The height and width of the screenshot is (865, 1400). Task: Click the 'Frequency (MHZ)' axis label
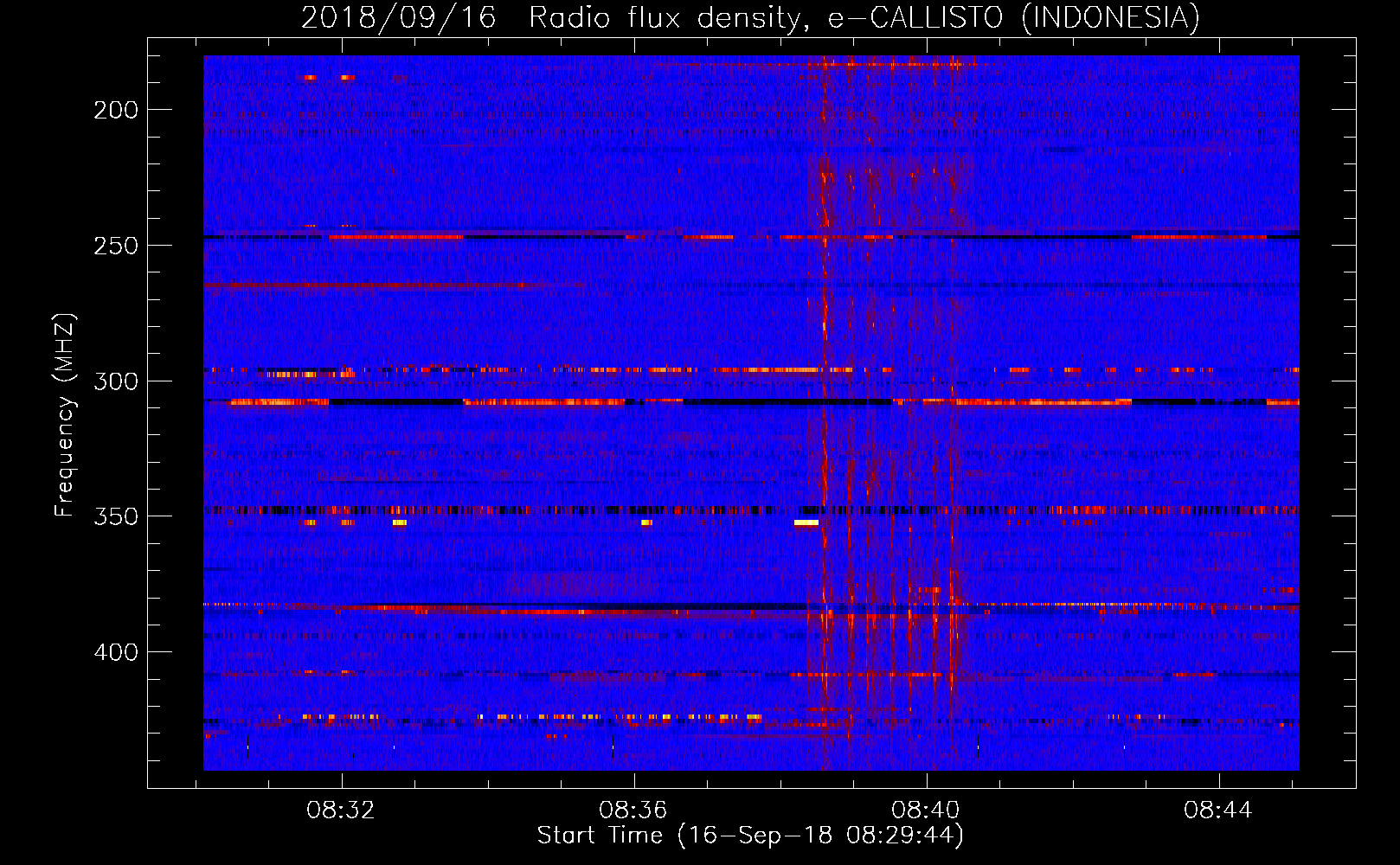[65, 414]
